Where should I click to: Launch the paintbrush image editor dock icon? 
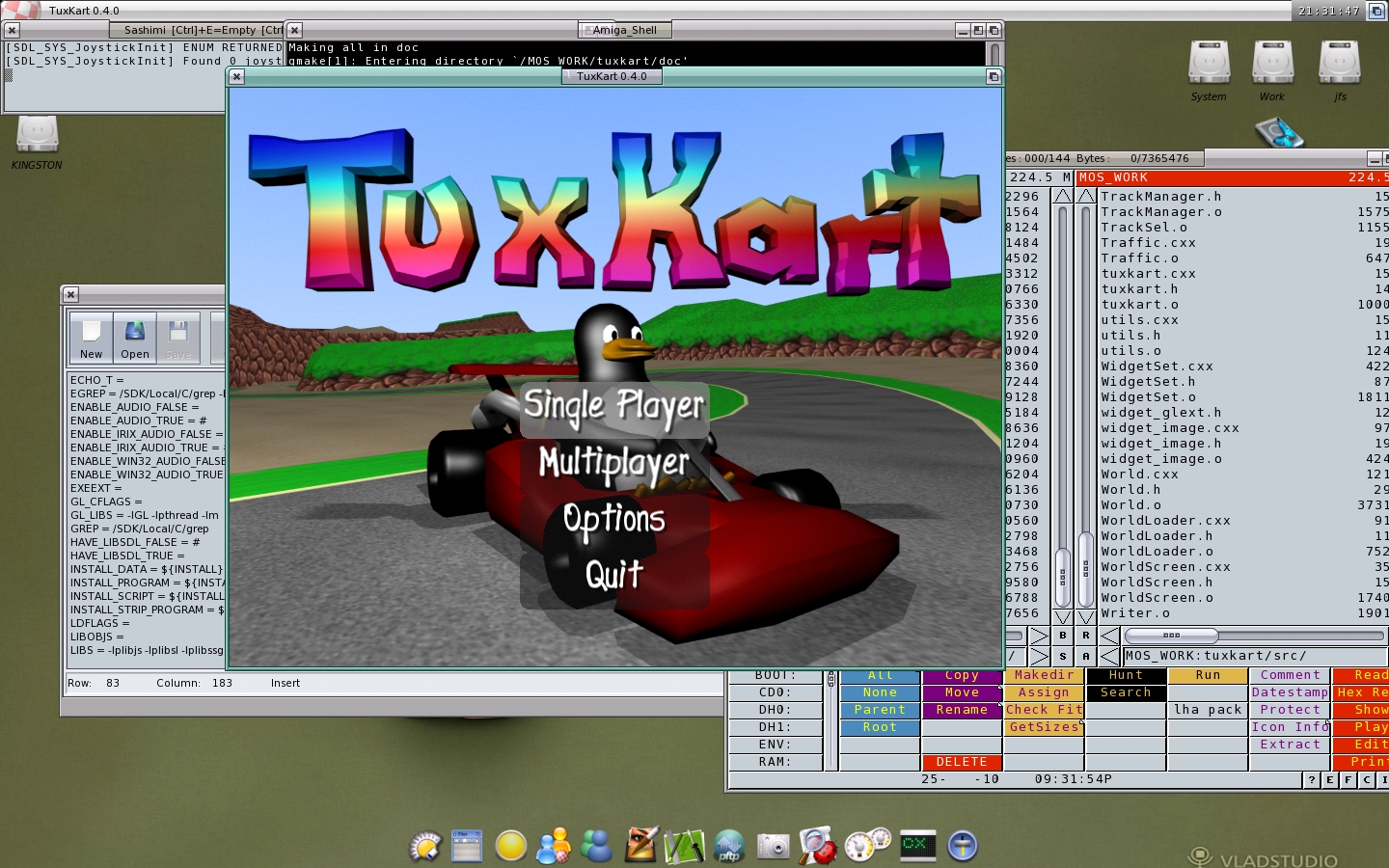640,845
